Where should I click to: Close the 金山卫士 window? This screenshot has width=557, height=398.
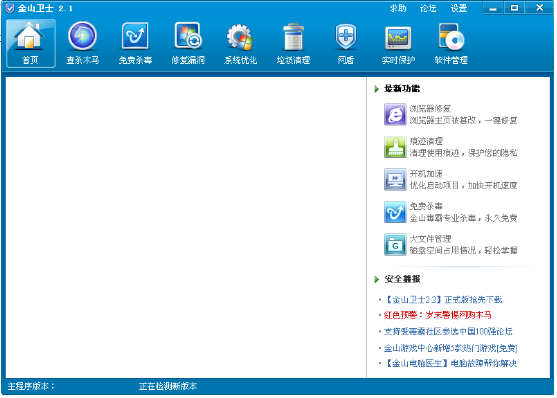(x=539, y=8)
